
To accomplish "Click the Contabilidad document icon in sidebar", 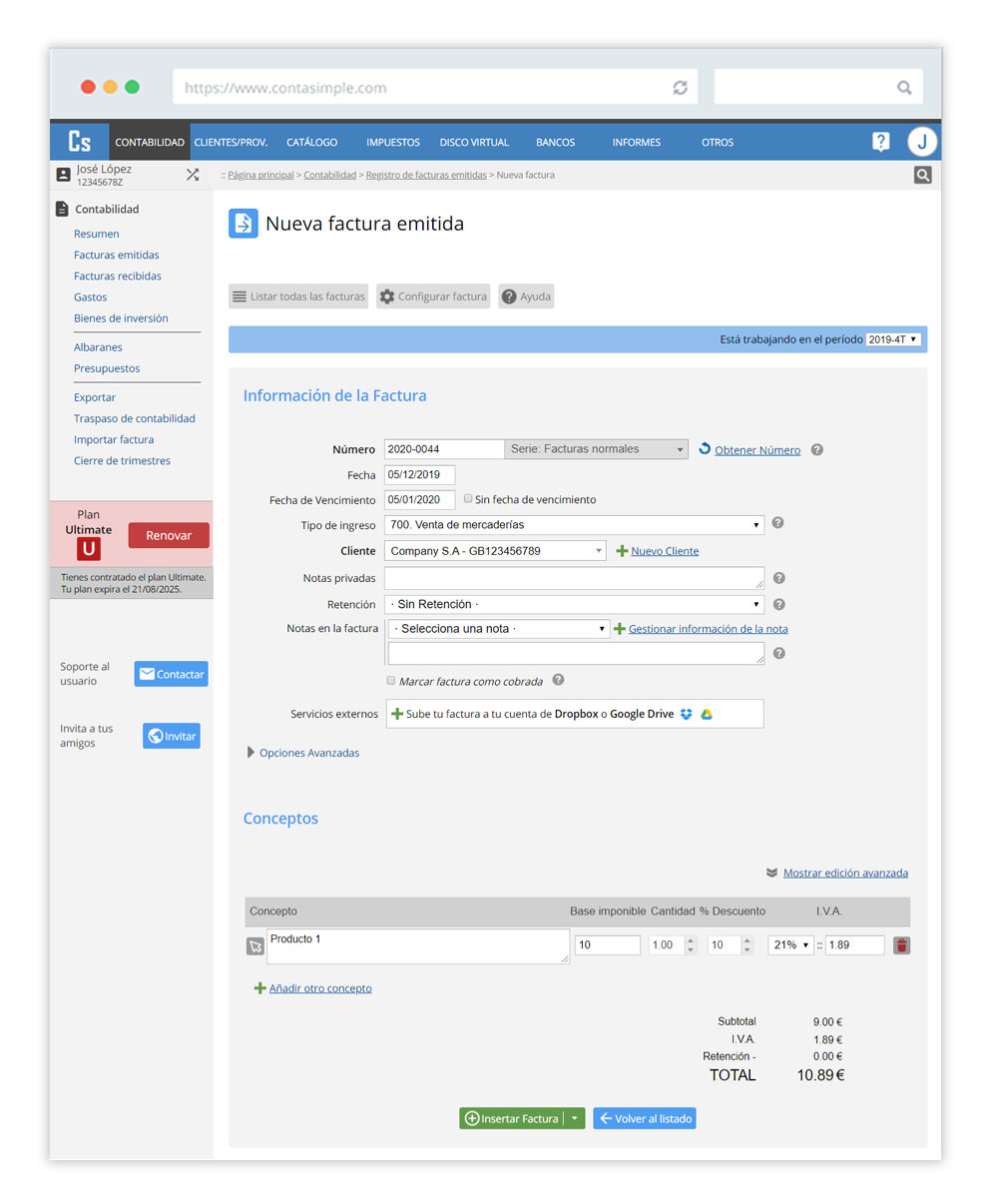I will point(62,209).
